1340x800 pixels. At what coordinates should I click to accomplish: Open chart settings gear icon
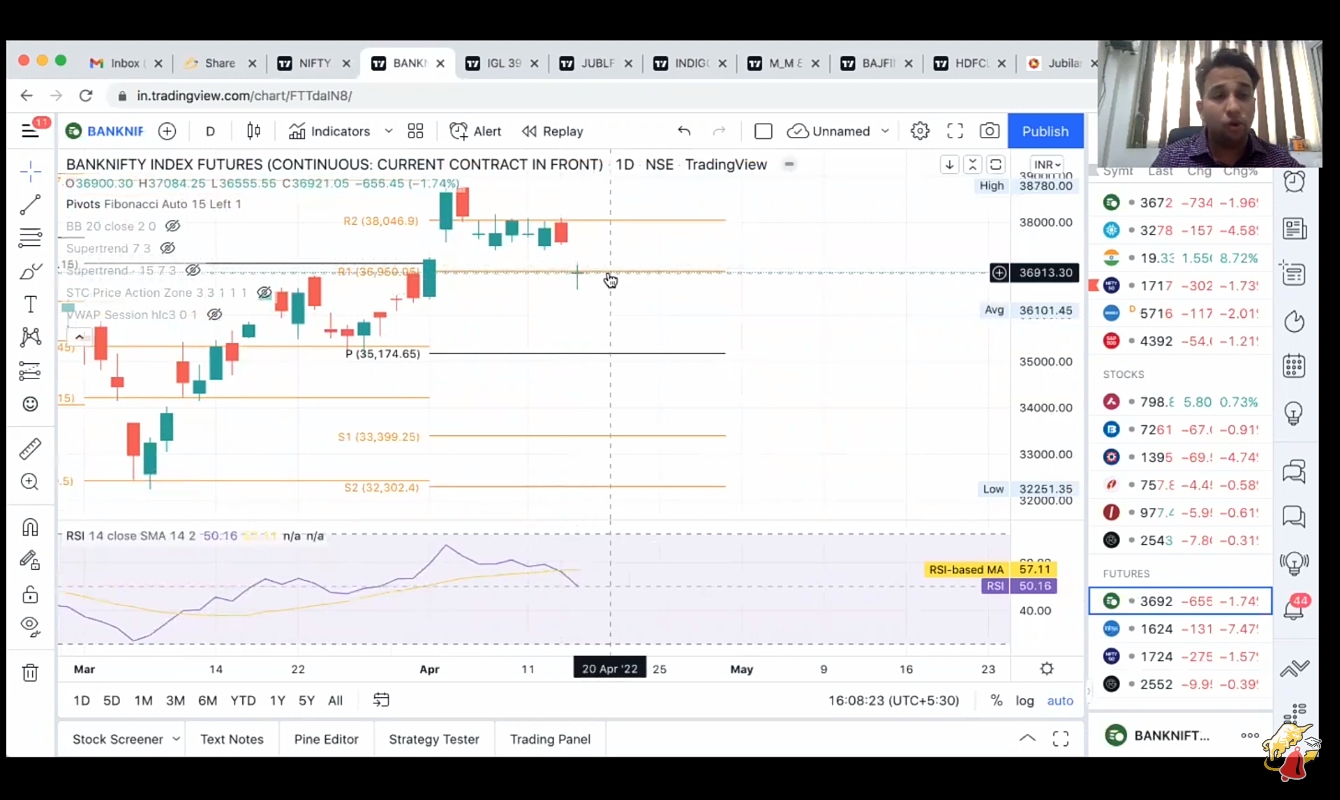pos(920,131)
